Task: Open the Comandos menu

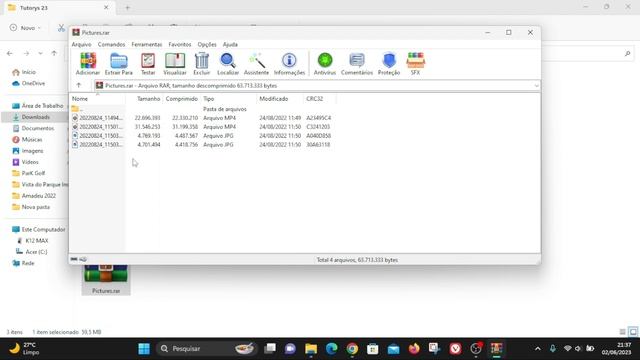Action: tap(111, 44)
